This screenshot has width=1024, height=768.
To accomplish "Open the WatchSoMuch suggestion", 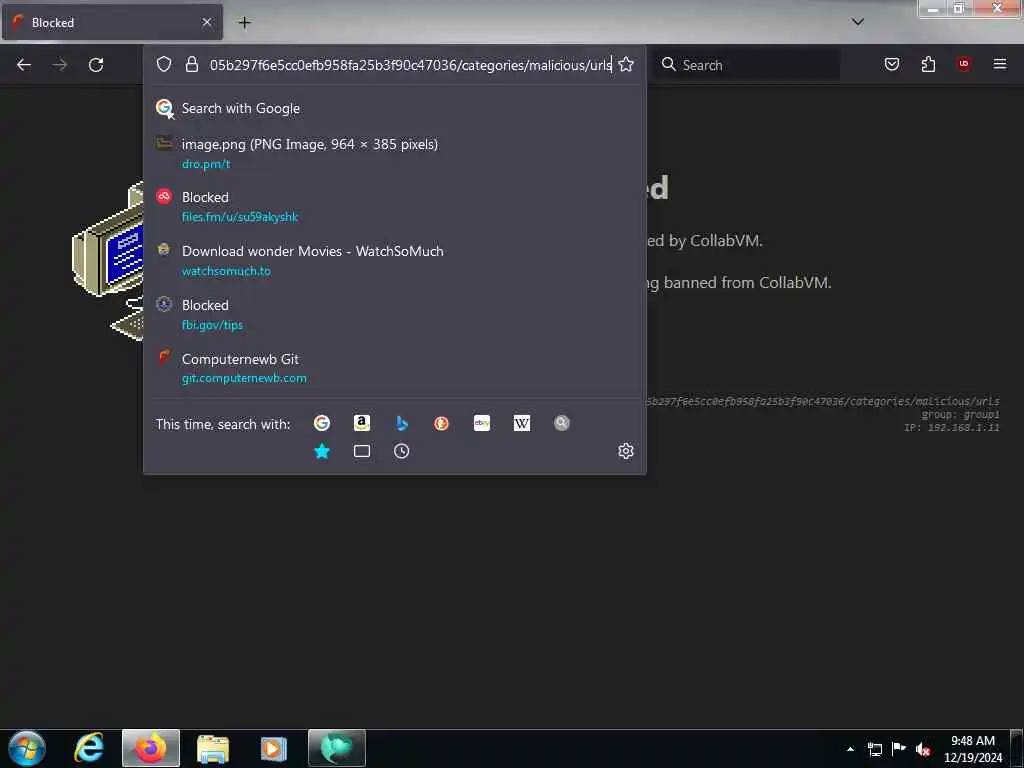I will coord(394,261).
